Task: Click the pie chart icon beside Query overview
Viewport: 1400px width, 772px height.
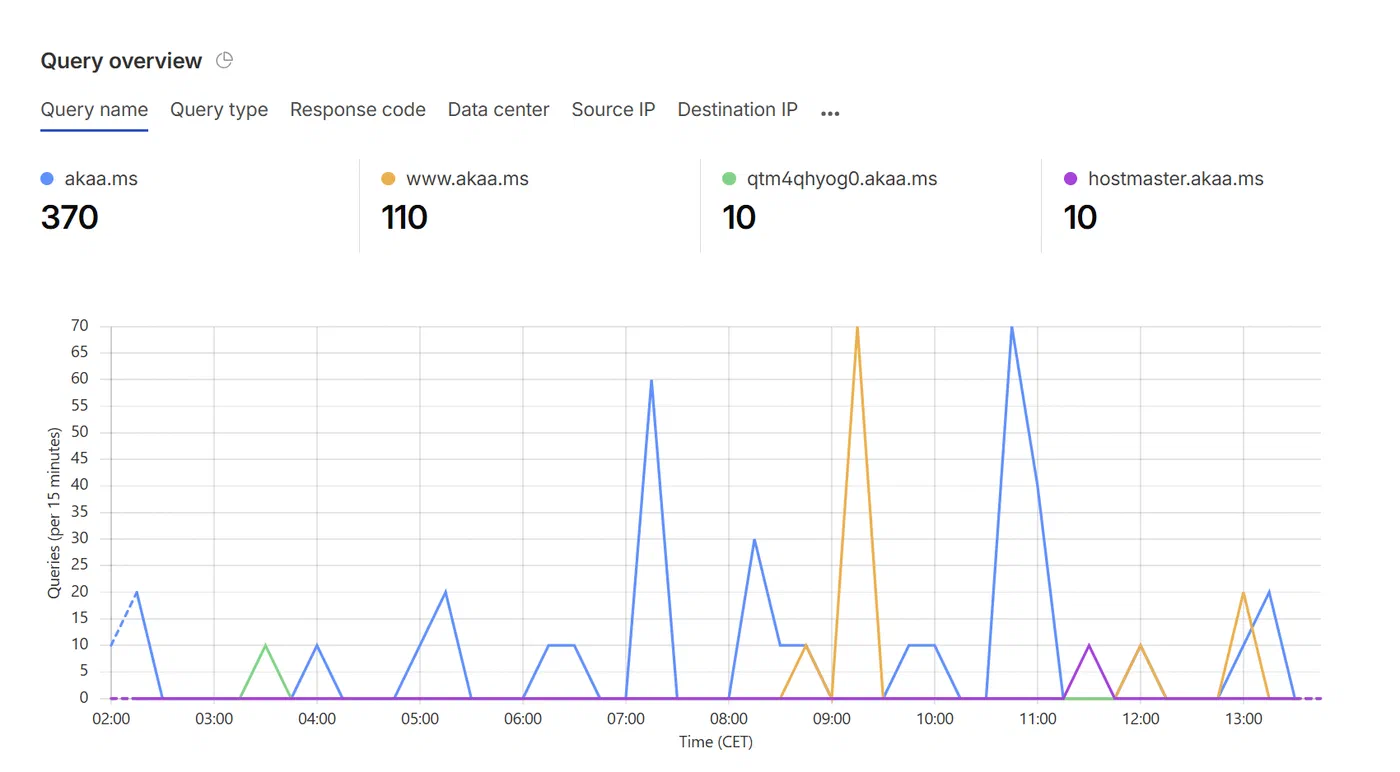Action: [225, 60]
